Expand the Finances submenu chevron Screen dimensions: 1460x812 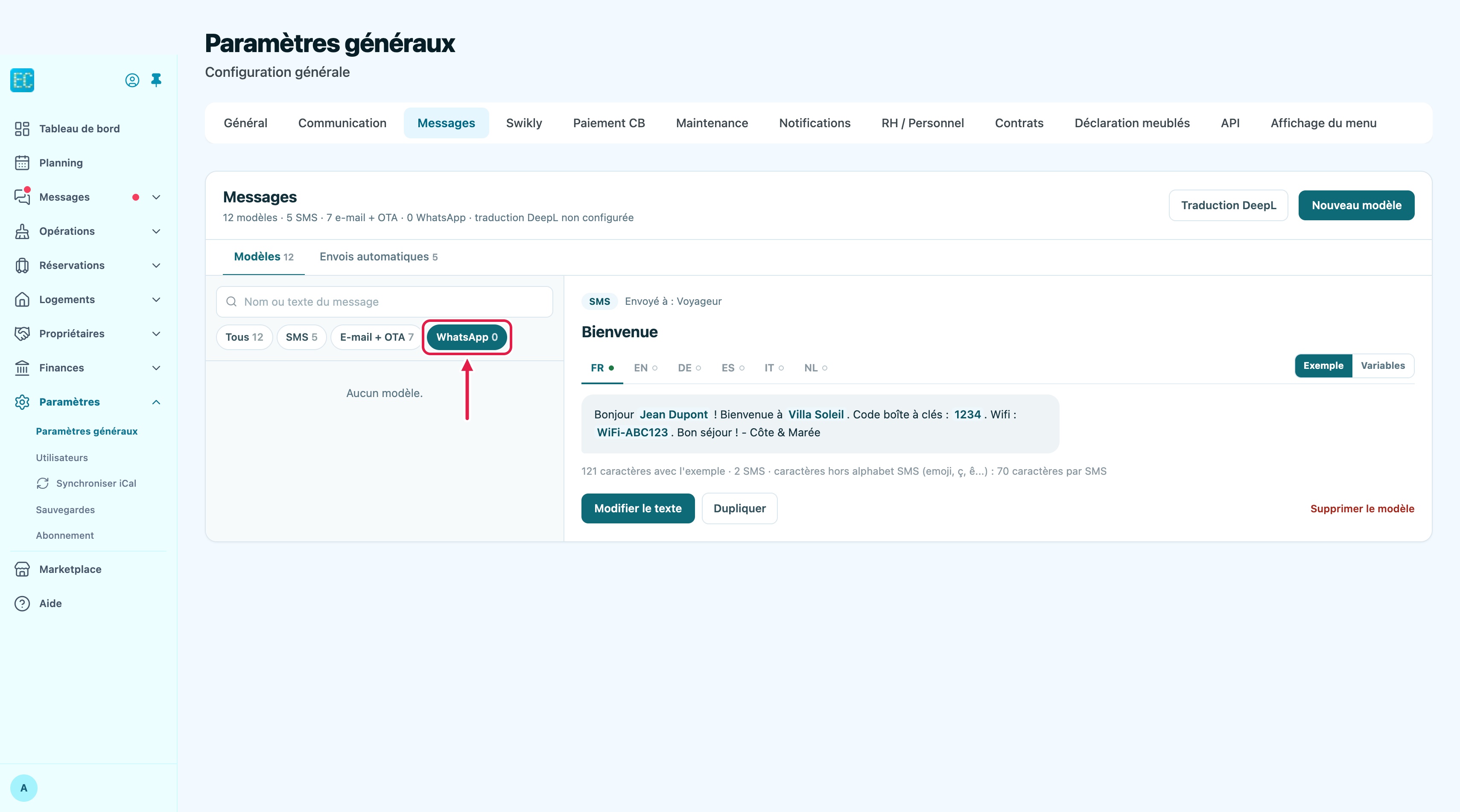pyautogui.click(x=156, y=368)
